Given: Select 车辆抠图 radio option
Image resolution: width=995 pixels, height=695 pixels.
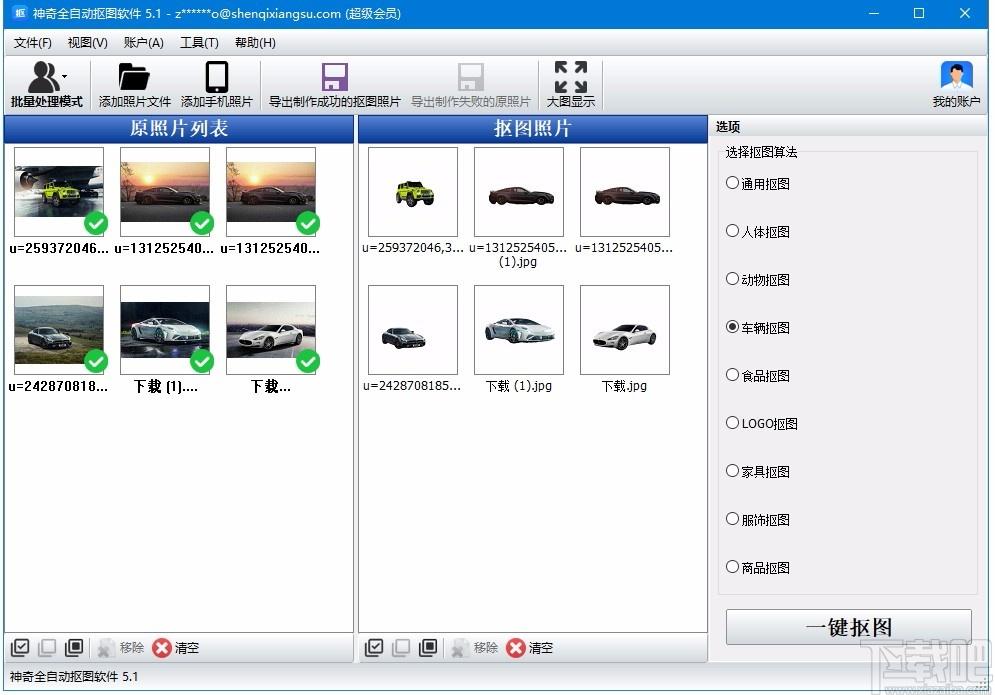Looking at the screenshot, I should [732, 327].
